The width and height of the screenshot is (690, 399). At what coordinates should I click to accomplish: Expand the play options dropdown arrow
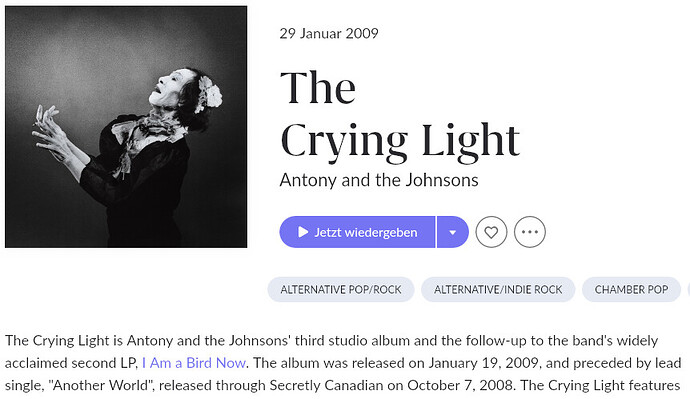pyautogui.click(x=452, y=232)
